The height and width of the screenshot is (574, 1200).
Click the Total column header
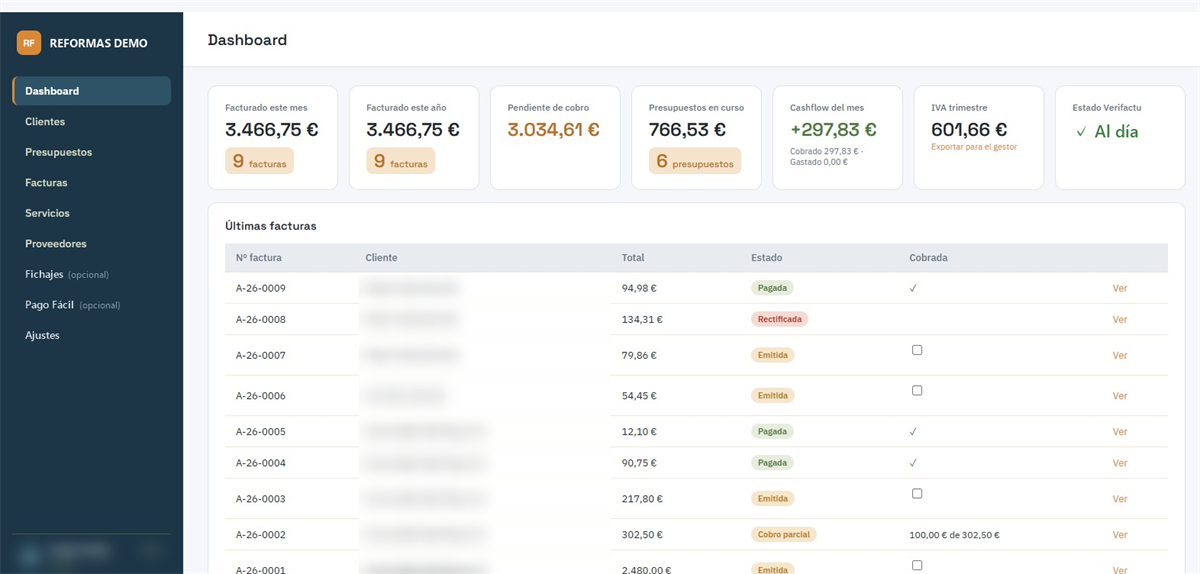[633, 258]
